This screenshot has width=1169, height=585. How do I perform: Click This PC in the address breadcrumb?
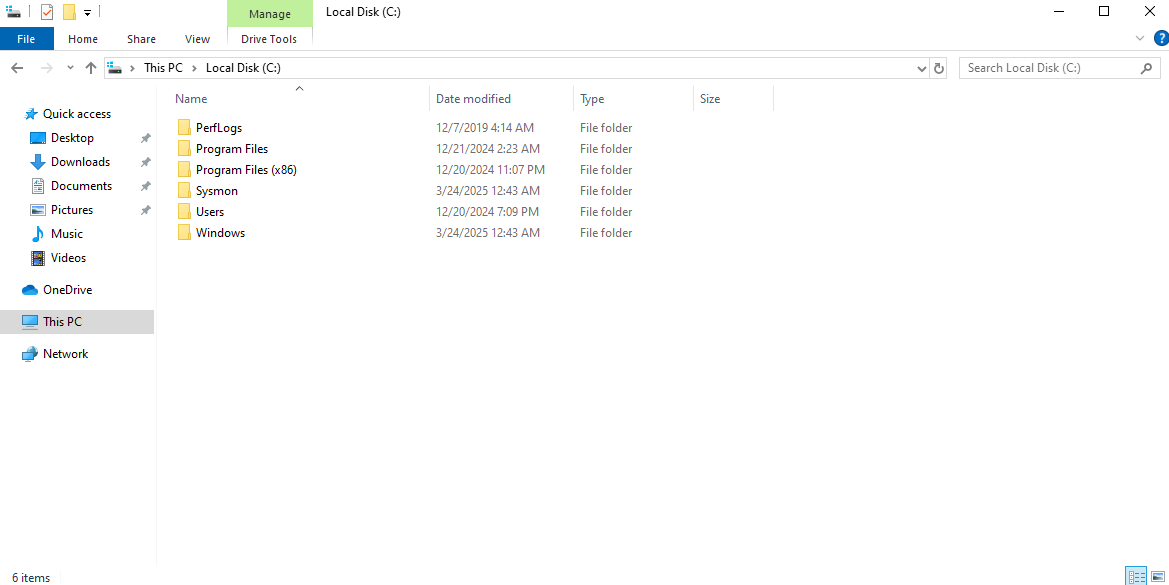coord(163,68)
